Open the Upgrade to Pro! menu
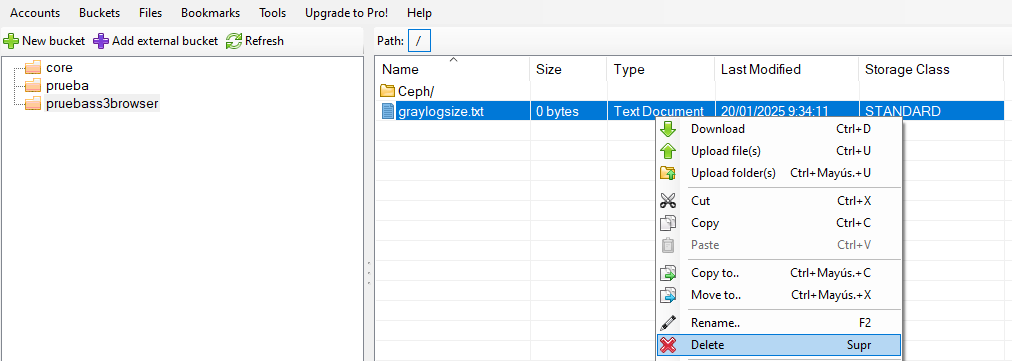Viewport: 1012px width, 361px height. click(x=347, y=13)
